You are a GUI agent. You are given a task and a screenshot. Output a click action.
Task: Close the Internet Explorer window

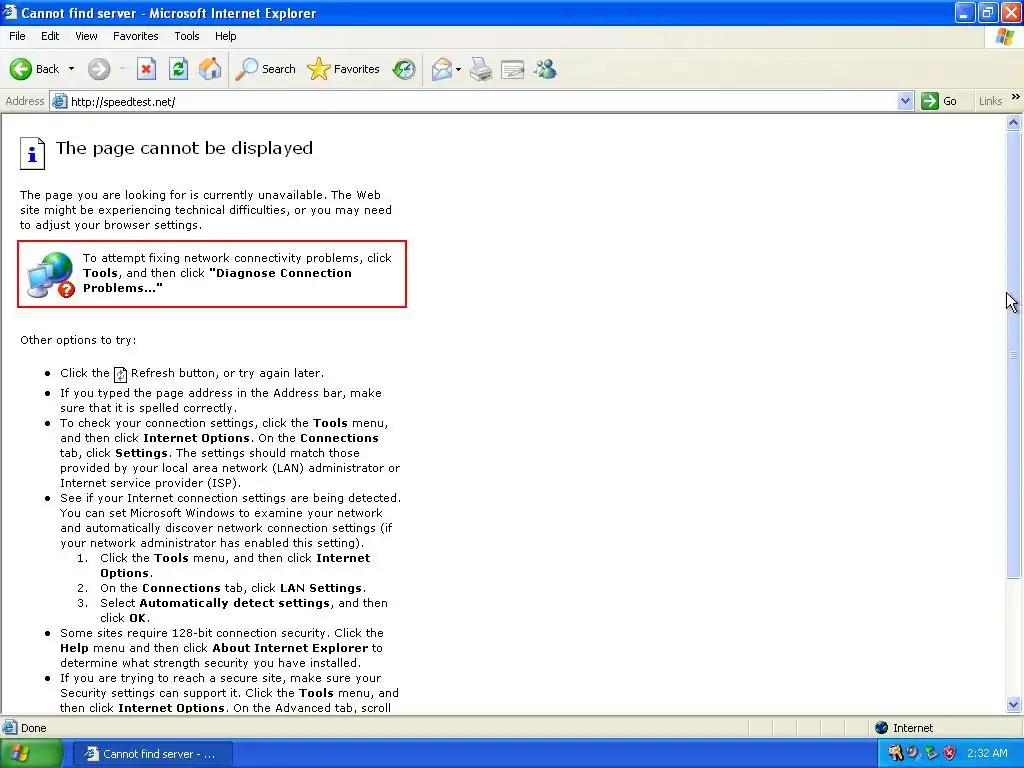click(1011, 12)
